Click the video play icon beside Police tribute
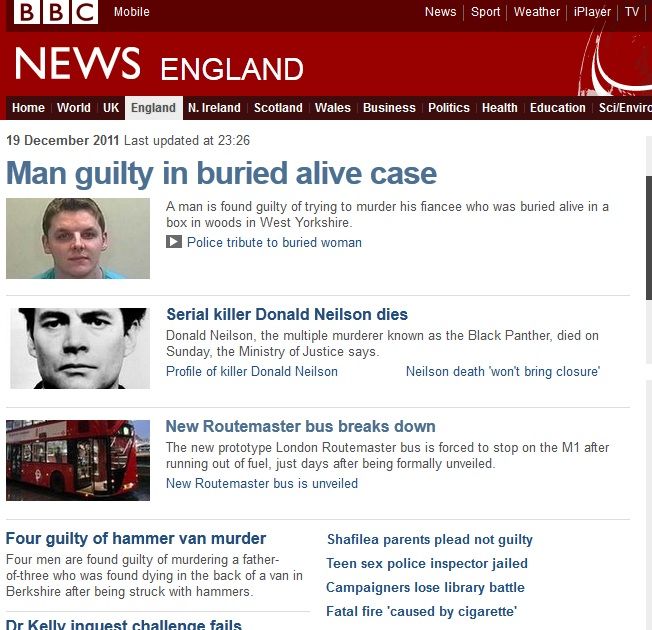This screenshot has height=630, width=652. coord(174,242)
